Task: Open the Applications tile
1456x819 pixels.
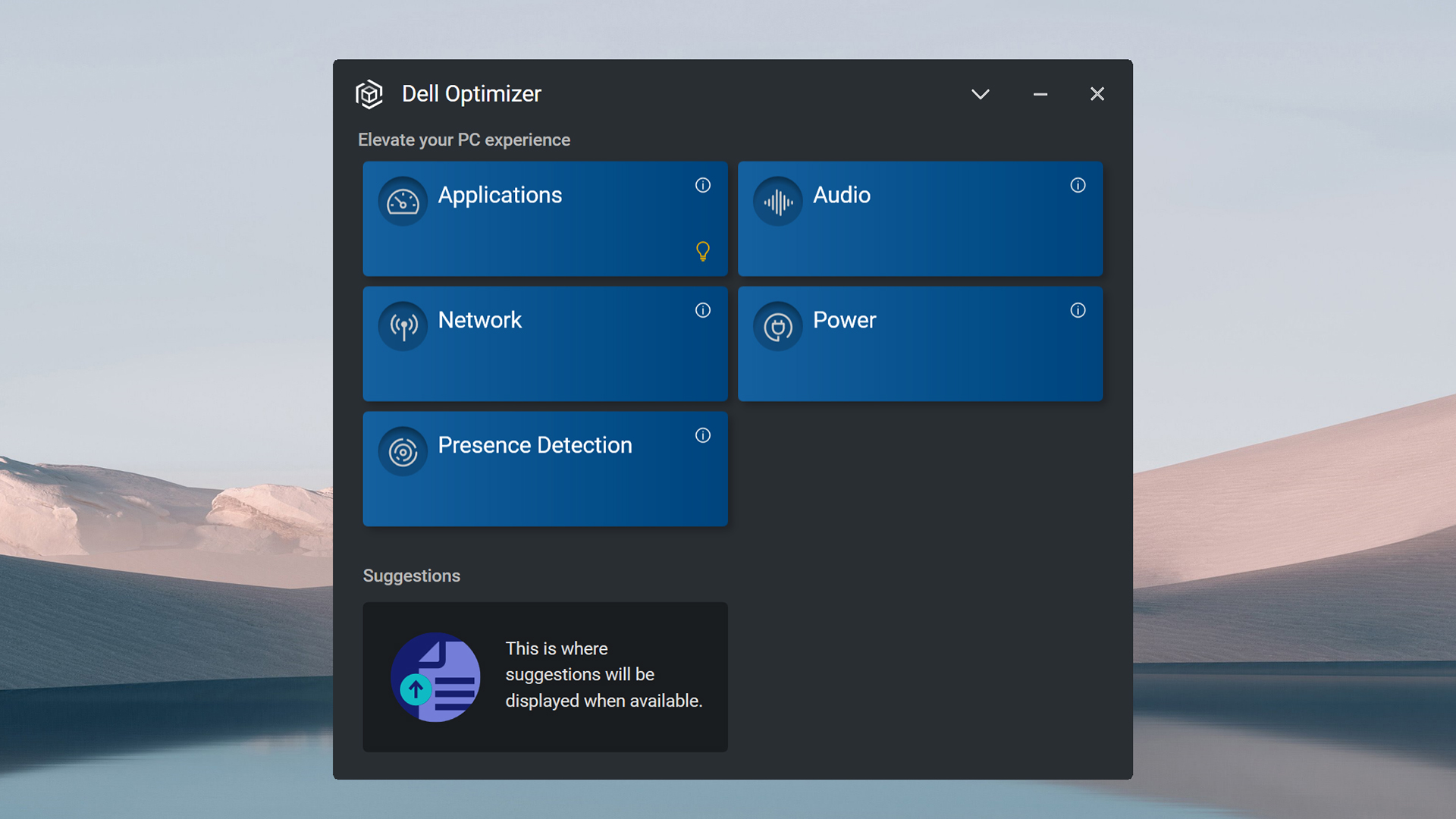Action: (545, 218)
